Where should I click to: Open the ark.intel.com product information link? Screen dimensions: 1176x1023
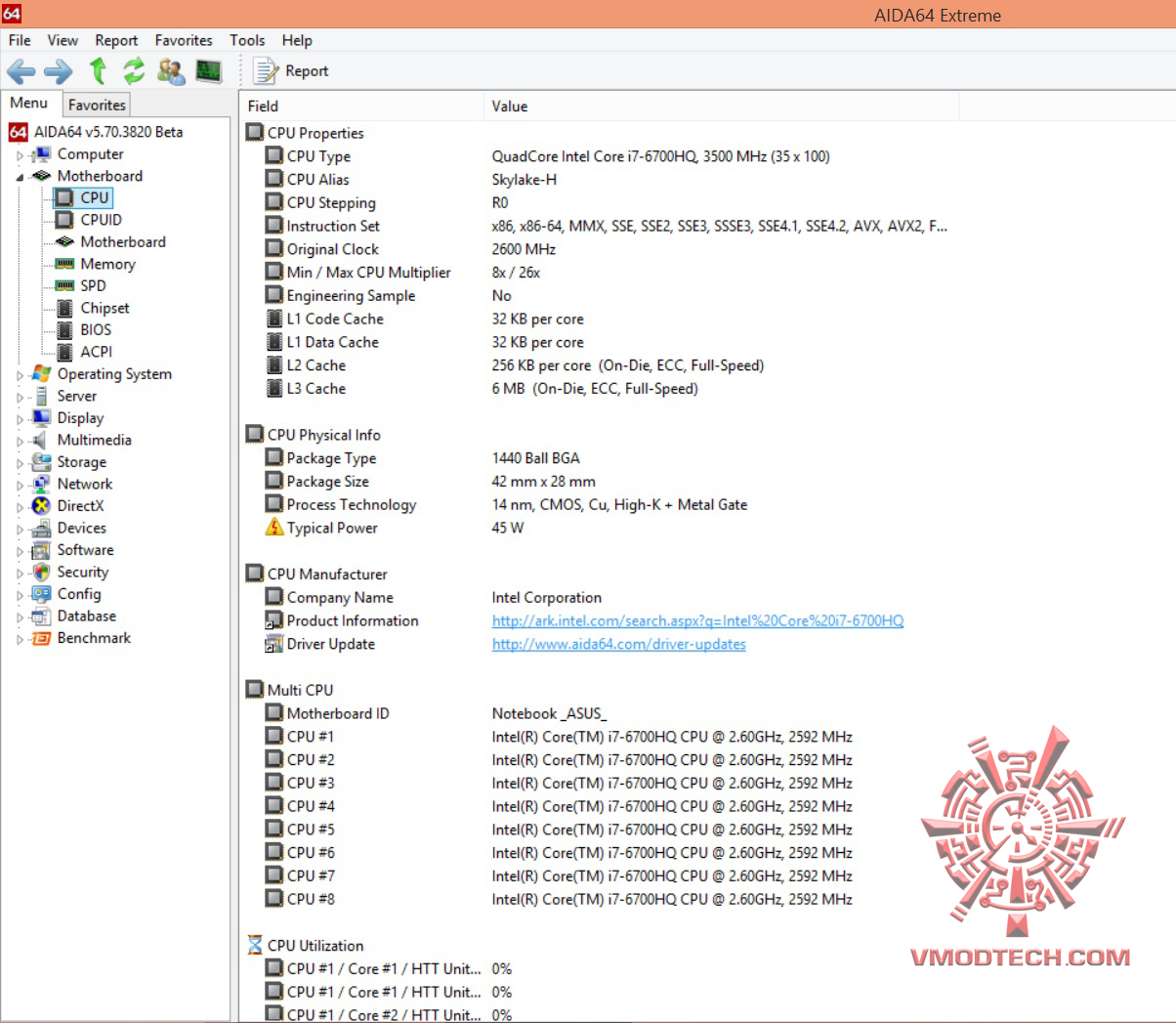(697, 620)
